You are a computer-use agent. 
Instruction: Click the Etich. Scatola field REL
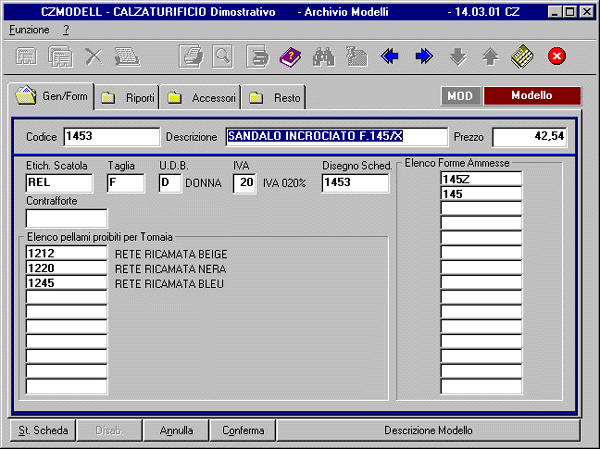(59, 183)
